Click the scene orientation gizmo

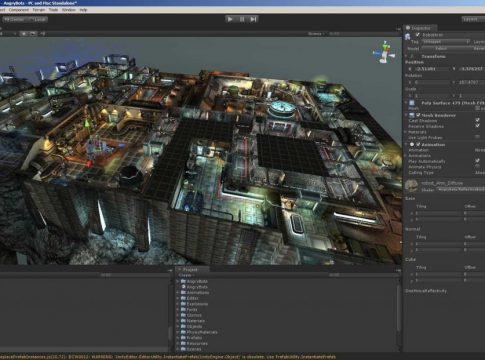click(x=385, y=52)
